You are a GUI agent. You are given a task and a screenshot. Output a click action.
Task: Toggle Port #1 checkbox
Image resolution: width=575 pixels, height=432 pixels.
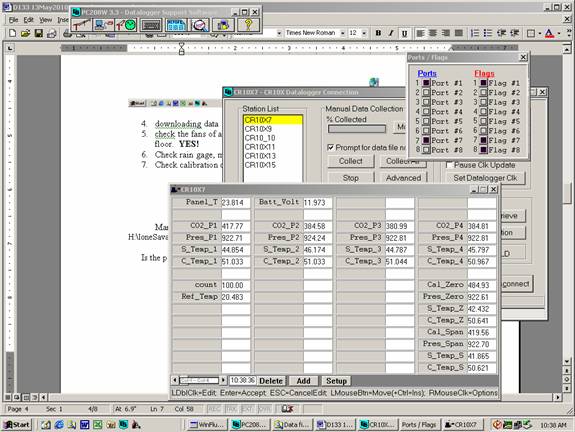click(x=426, y=83)
